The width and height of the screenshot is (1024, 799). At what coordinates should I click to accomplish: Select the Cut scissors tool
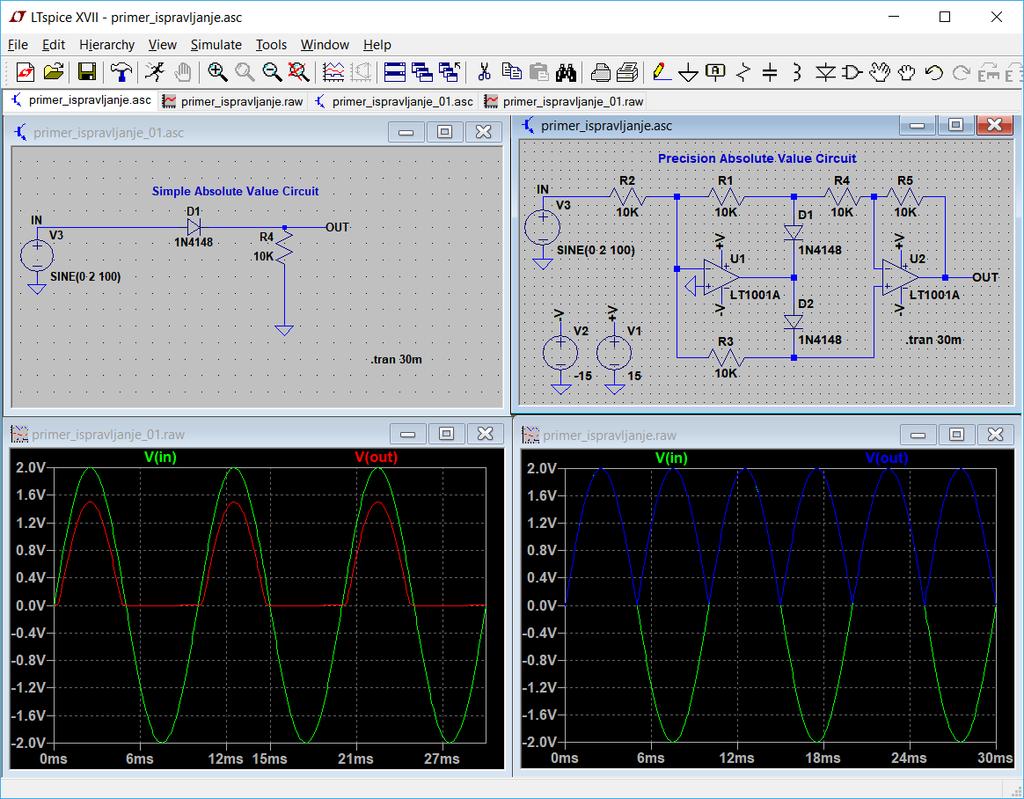[484, 72]
